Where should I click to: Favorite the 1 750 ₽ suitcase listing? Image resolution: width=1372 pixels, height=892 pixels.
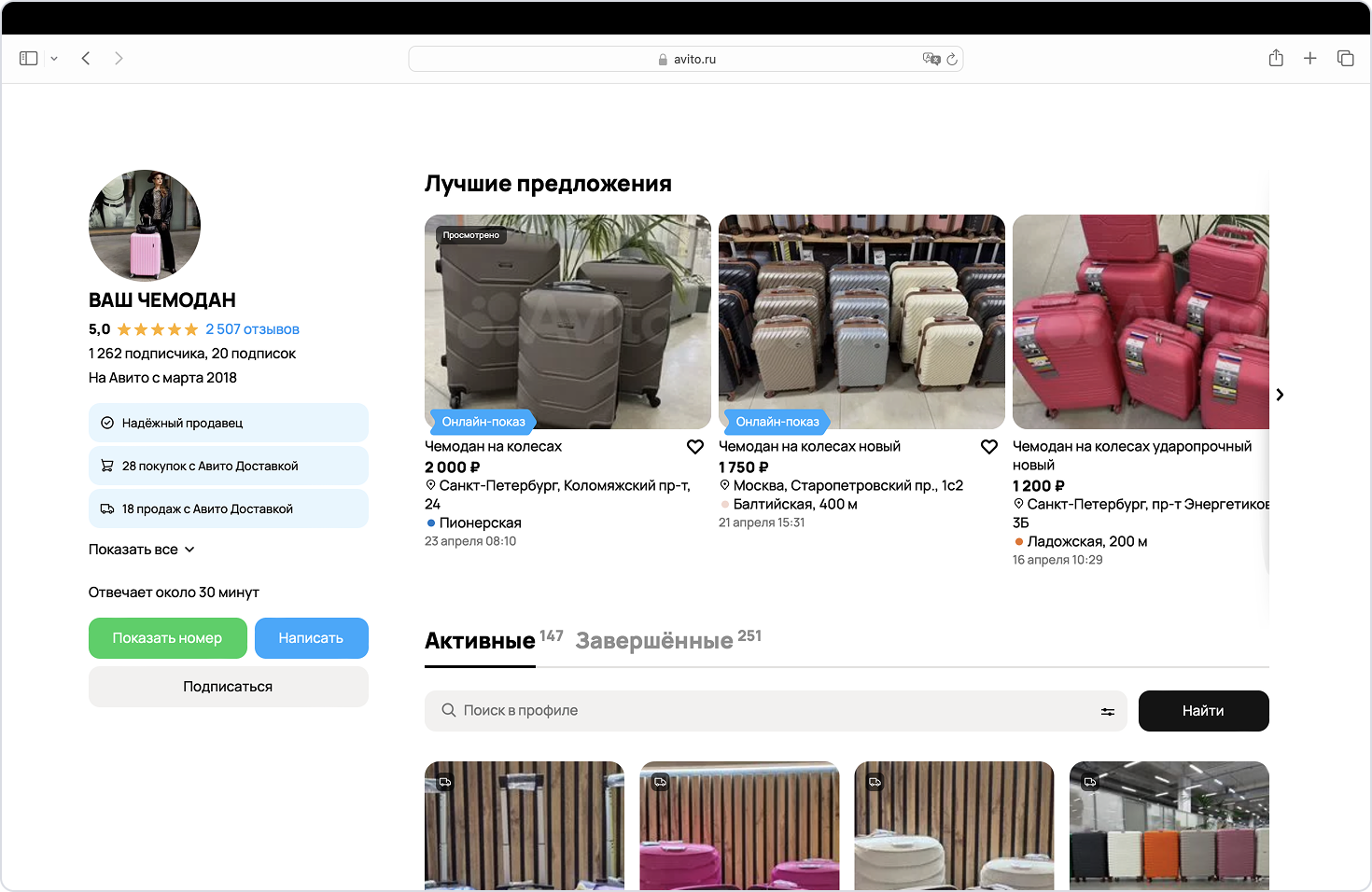pos(989,447)
